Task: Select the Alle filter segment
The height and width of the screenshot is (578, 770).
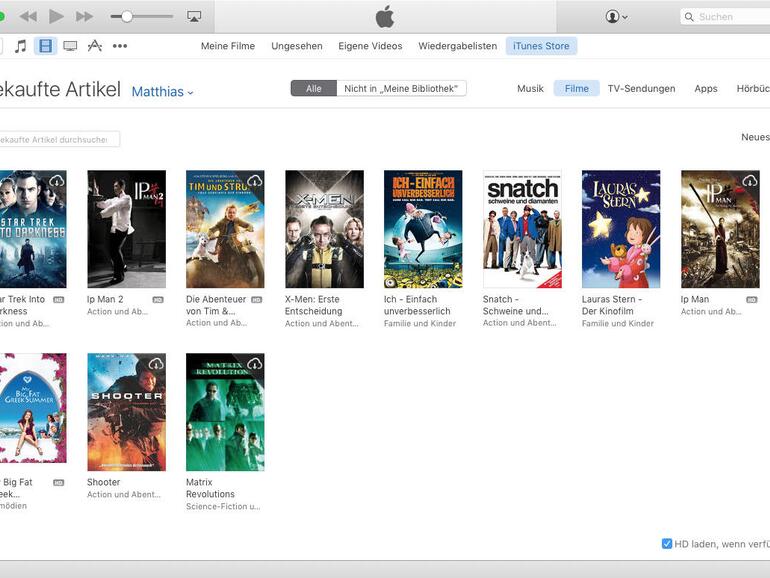Action: (314, 88)
